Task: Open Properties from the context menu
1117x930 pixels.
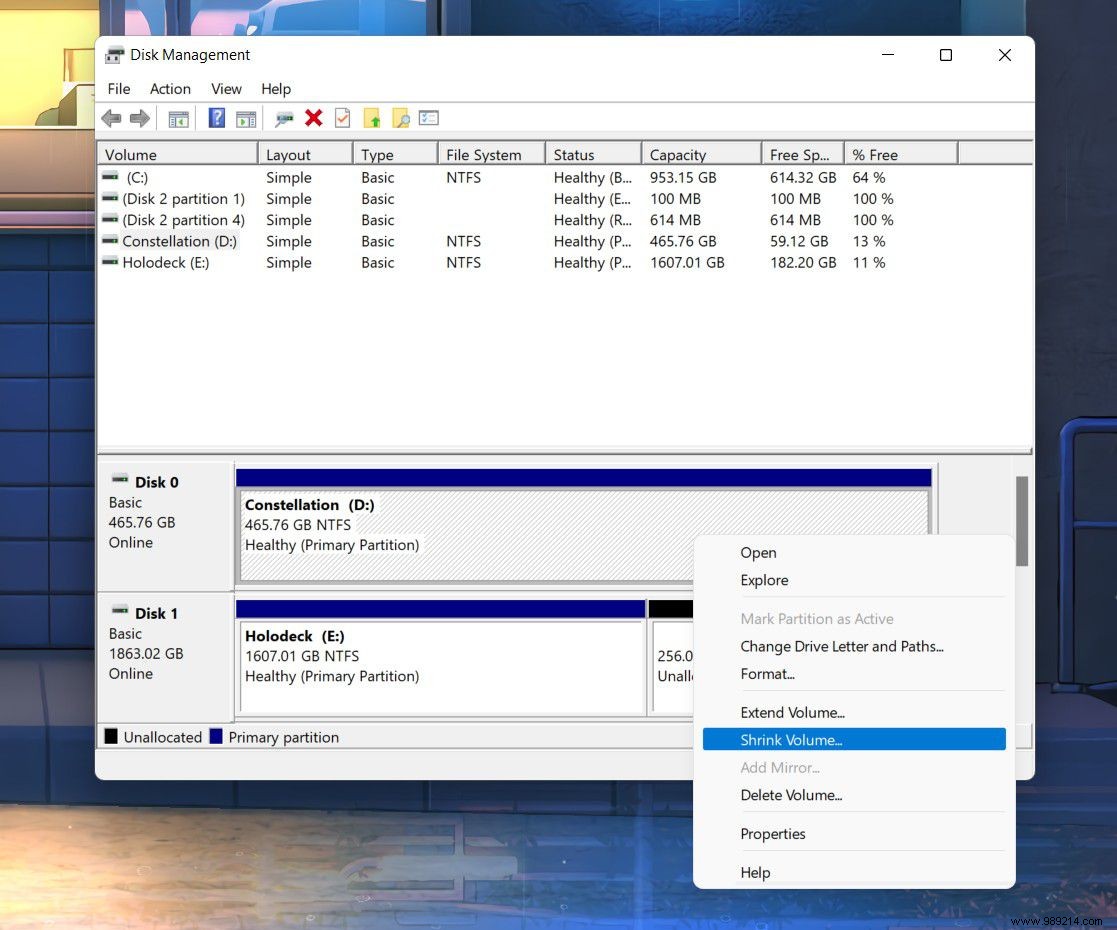Action: (772, 833)
